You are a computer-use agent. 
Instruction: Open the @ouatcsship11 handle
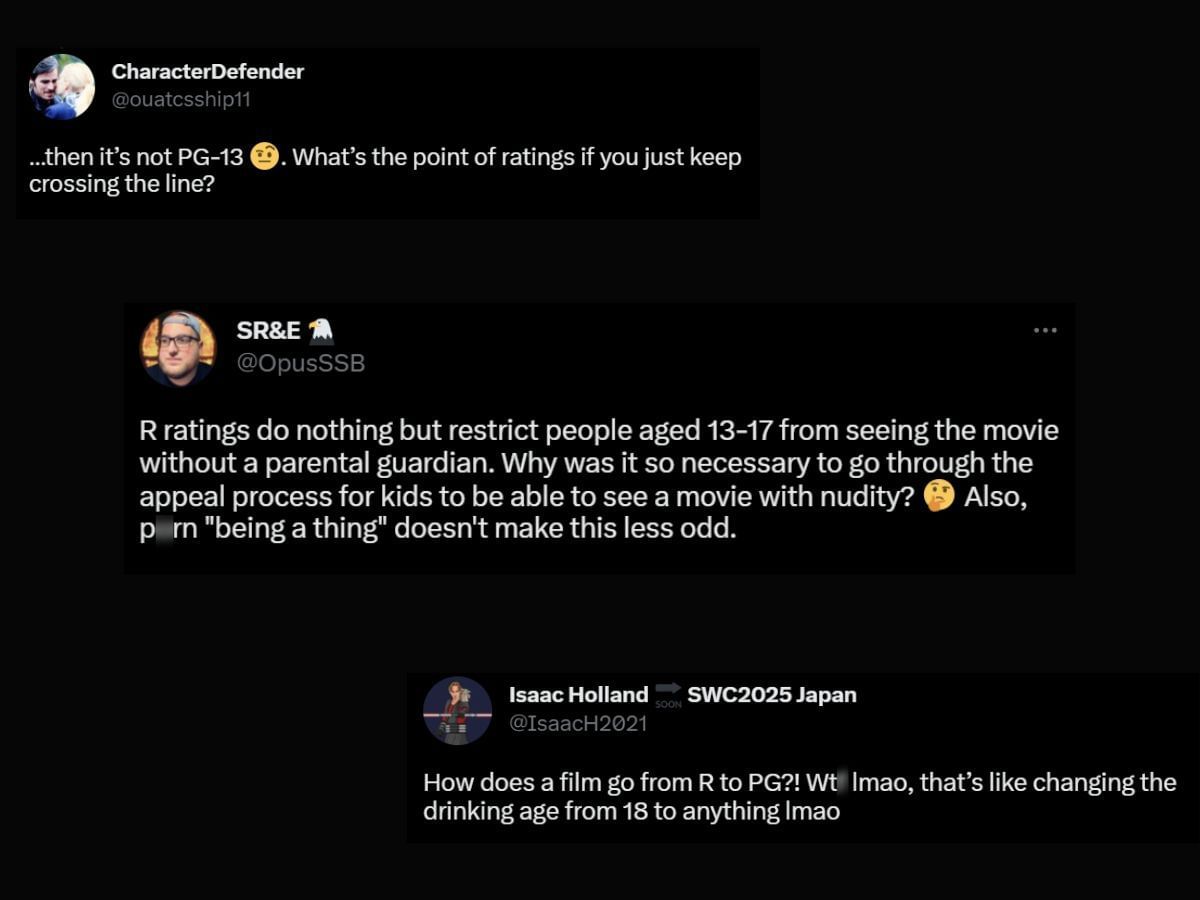point(181,100)
